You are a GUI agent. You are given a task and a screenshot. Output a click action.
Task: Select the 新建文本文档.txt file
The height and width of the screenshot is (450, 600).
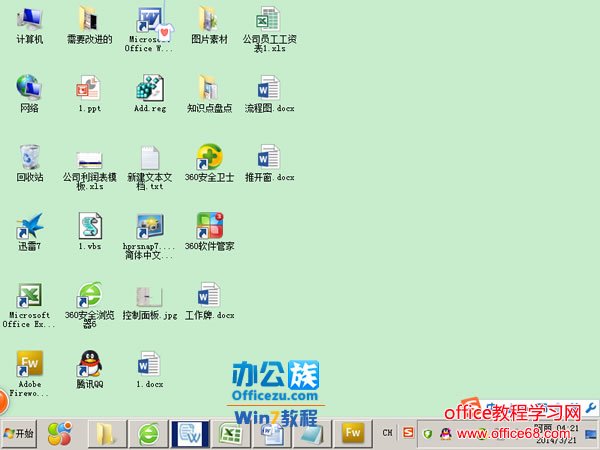150,168
